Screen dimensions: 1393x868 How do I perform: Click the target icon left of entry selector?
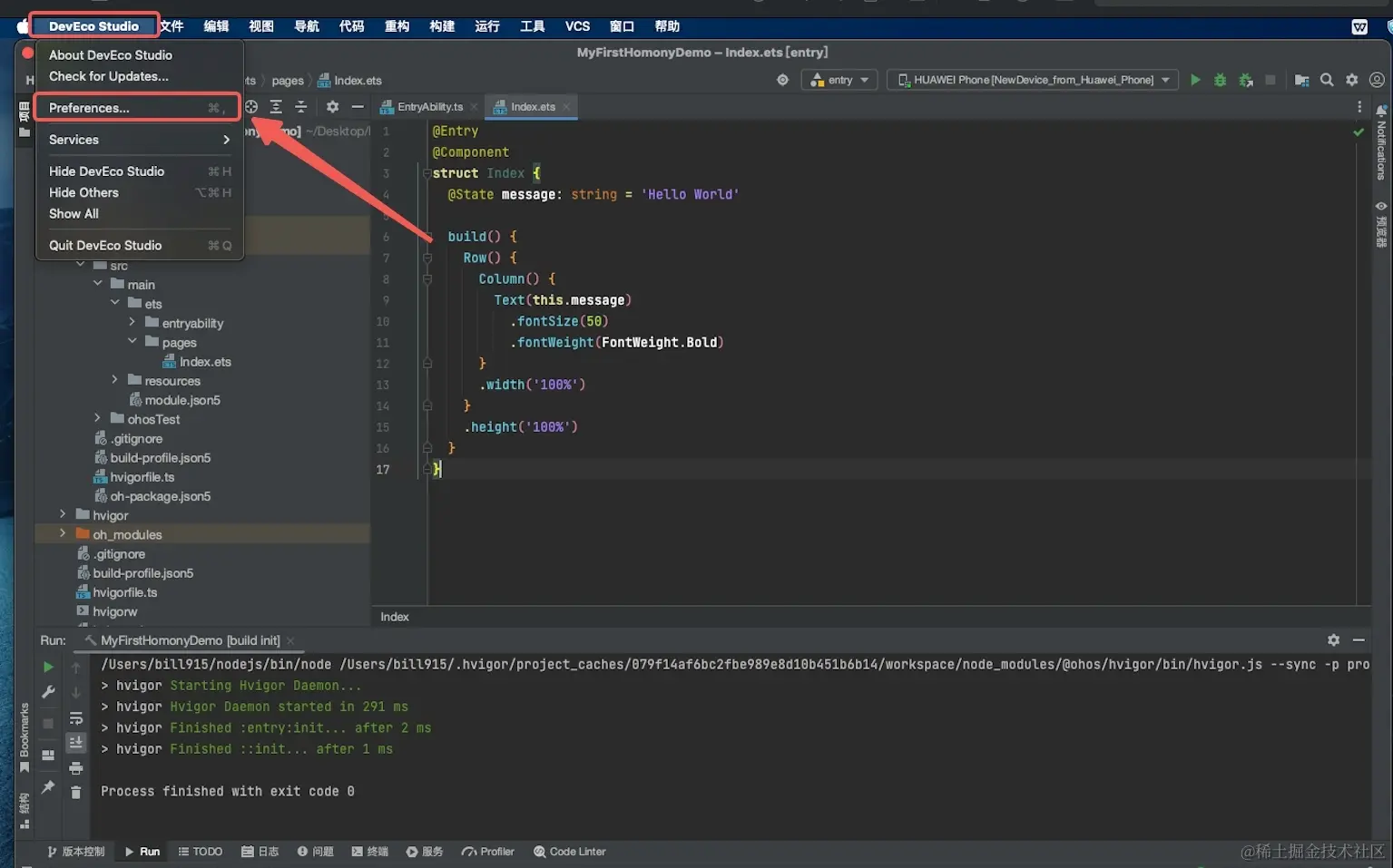coord(782,80)
